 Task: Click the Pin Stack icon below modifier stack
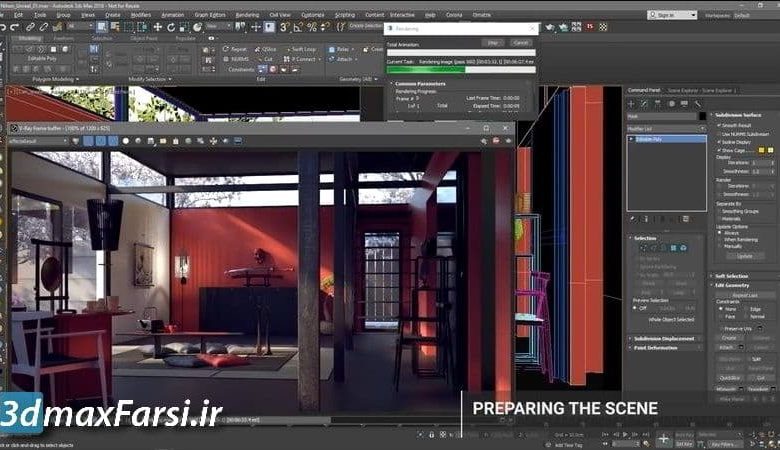click(x=633, y=219)
